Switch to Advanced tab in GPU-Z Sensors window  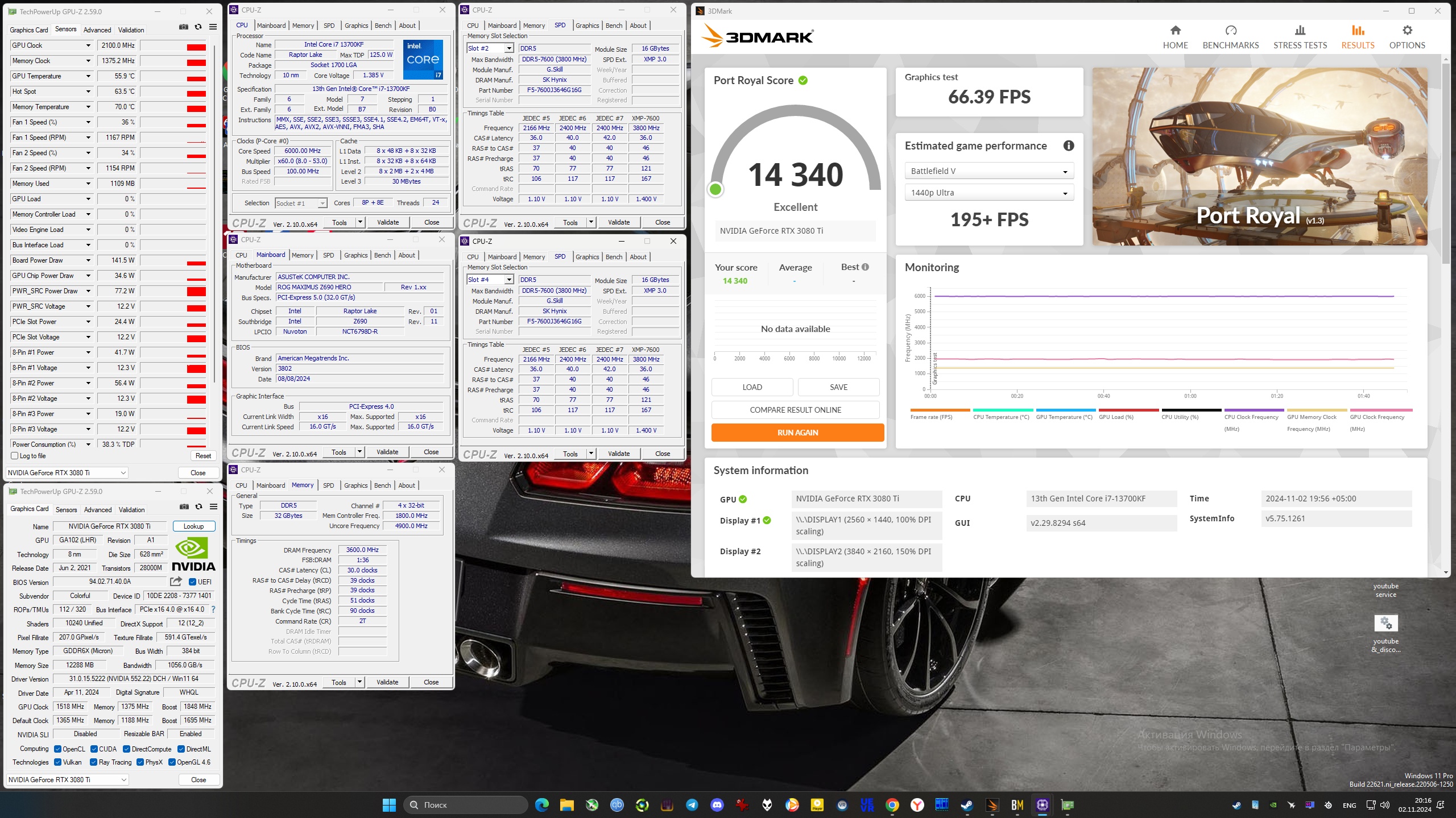[97, 30]
